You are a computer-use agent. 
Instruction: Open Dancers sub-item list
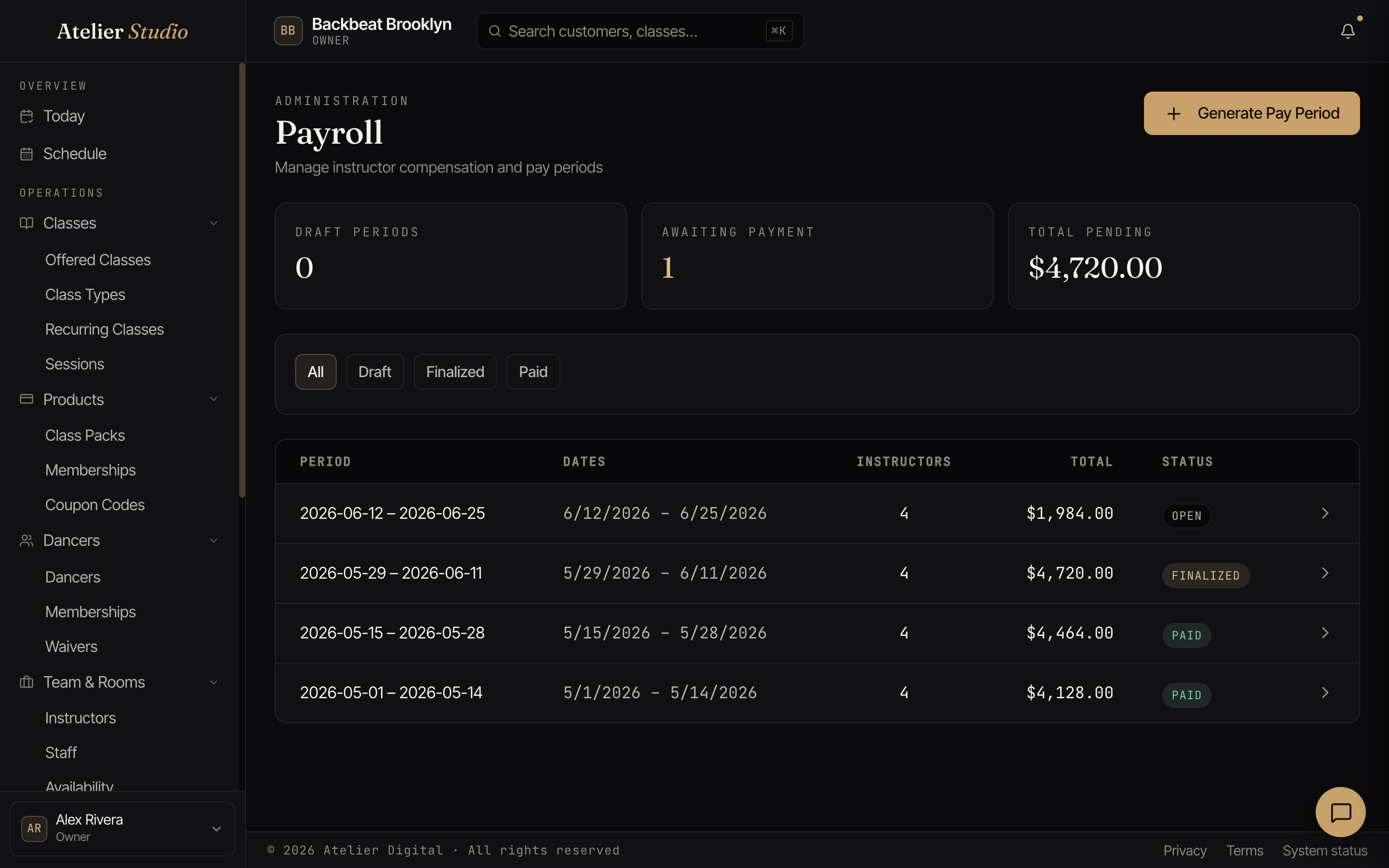pos(72,577)
